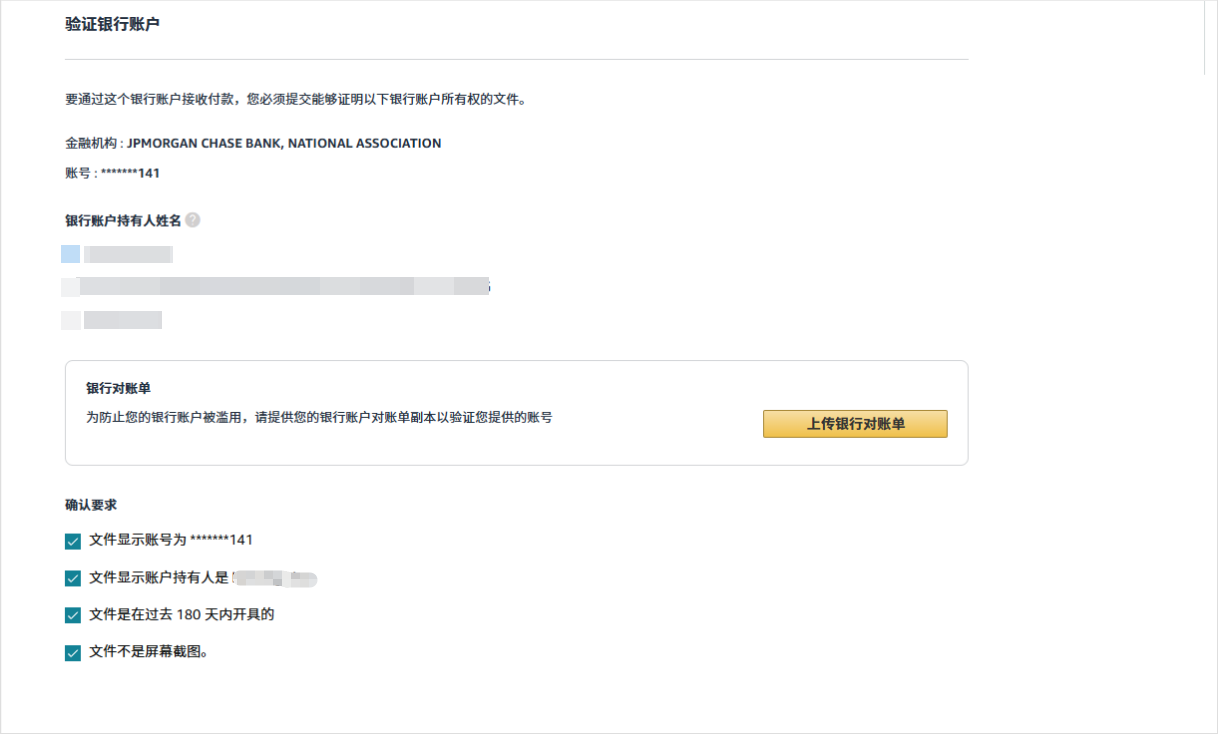Click the 银行账户持有人姓名 label

[x=123, y=220]
